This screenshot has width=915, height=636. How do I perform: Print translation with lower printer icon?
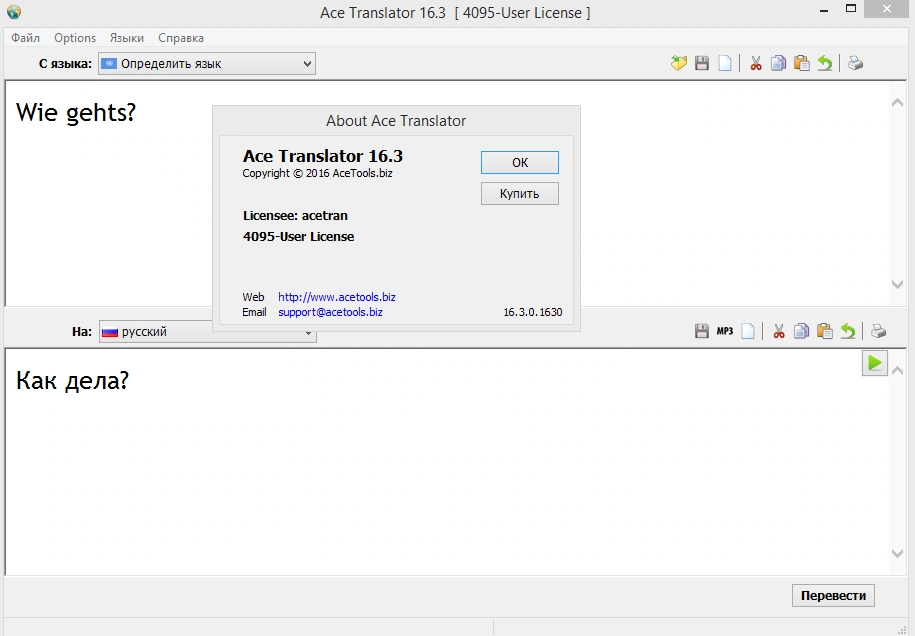(x=878, y=331)
